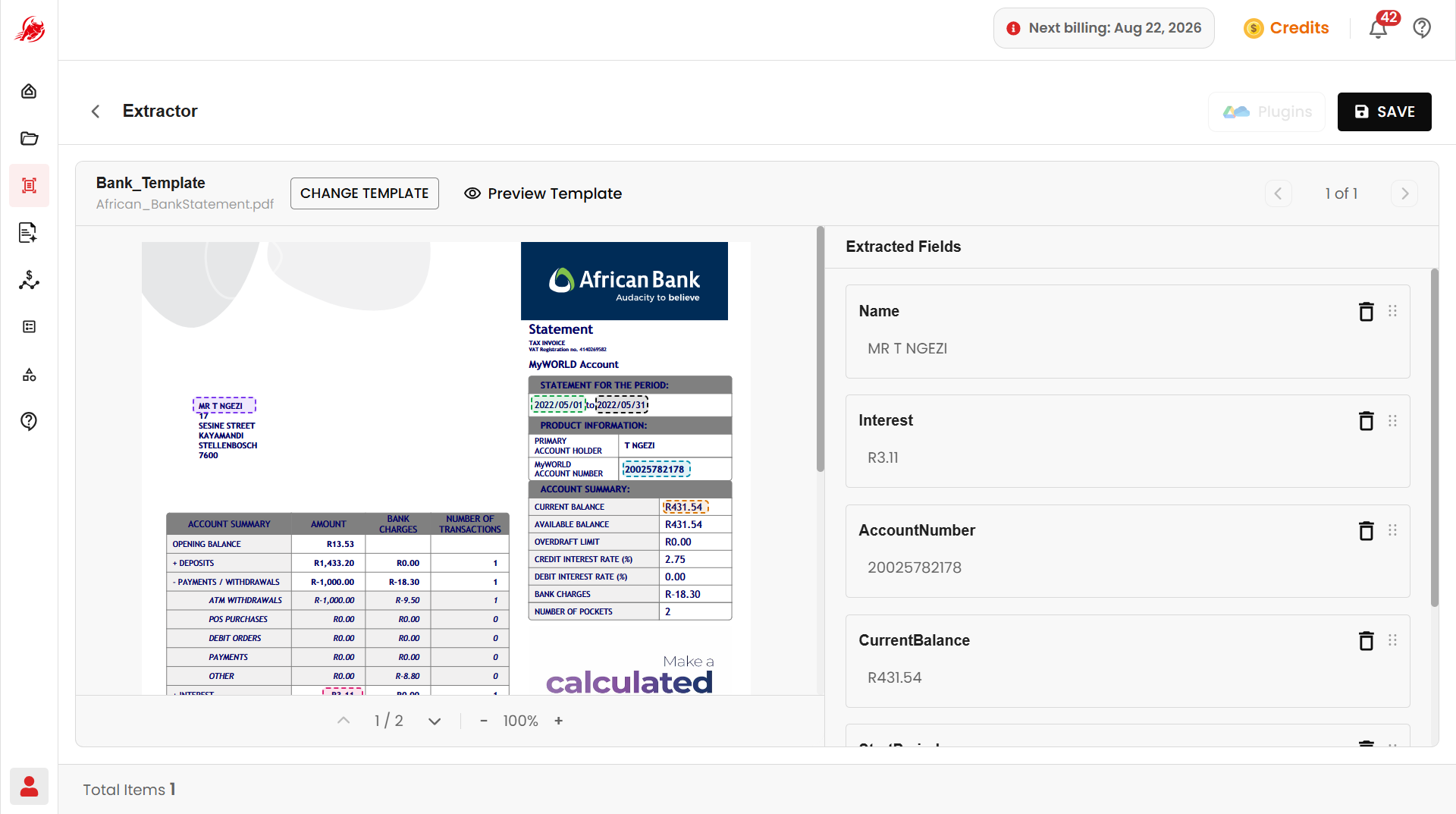Click the African_BankStatement.pdf file name
The width and height of the screenshot is (1456, 814).
[185, 204]
